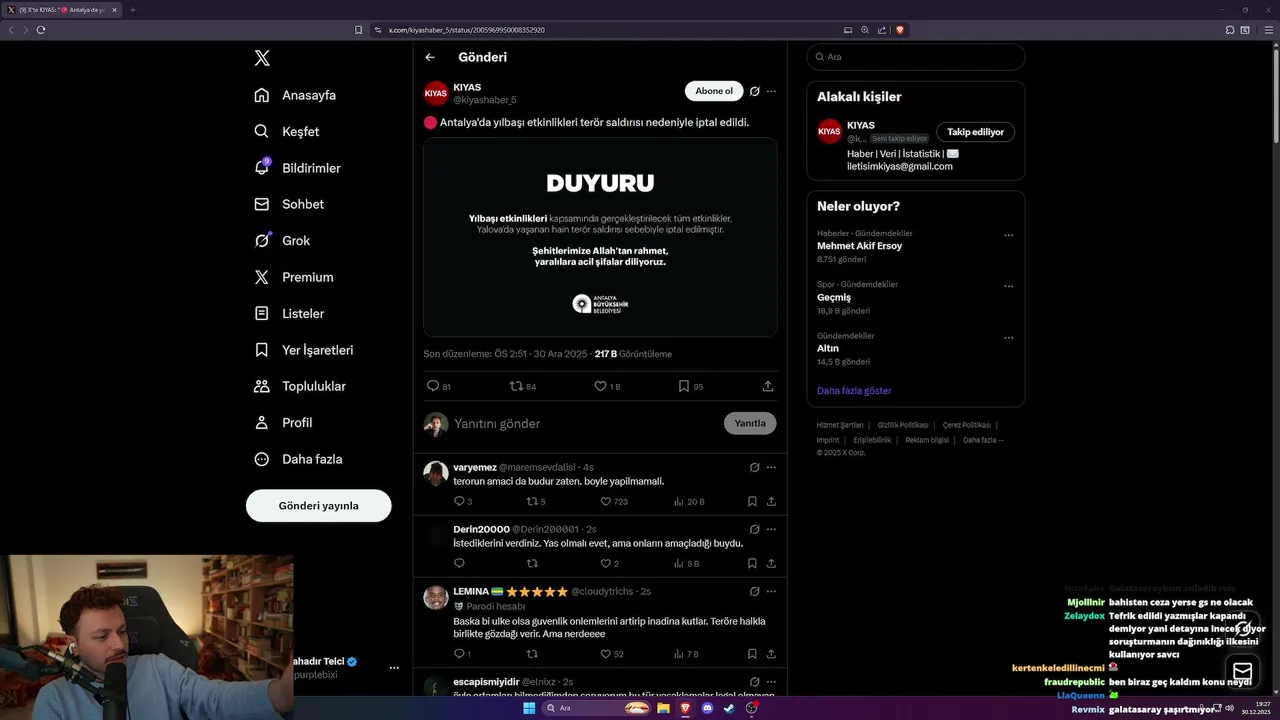This screenshot has height=720, width=1280.
Task: Click the Windows Start button
Action: coord(529,708)
